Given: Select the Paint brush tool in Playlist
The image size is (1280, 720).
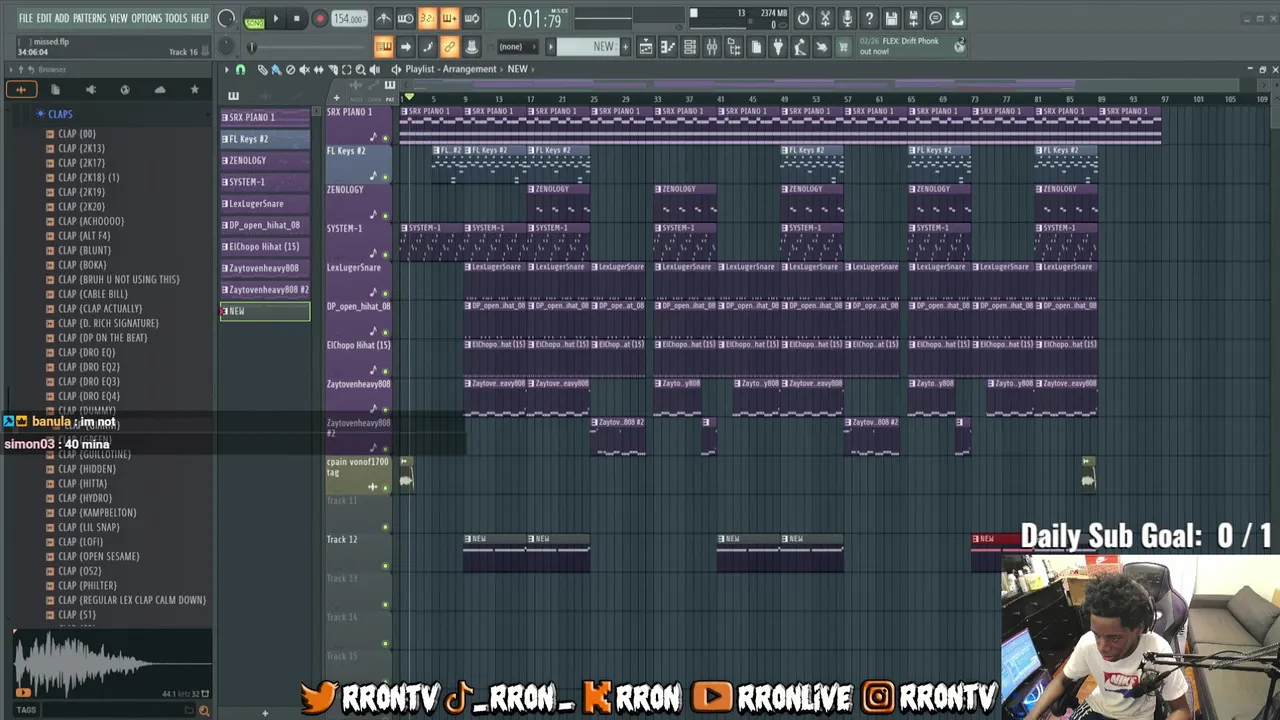Looking at the screenshot, I should 276,69.
